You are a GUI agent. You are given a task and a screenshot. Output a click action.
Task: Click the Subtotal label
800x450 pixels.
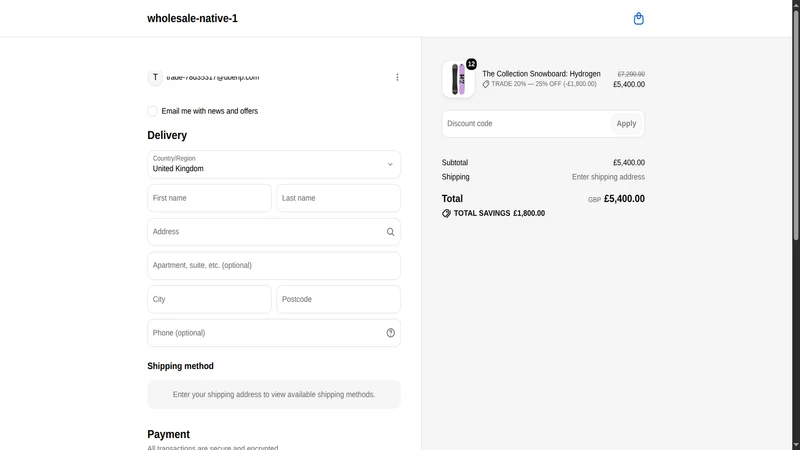click(455, 163)
